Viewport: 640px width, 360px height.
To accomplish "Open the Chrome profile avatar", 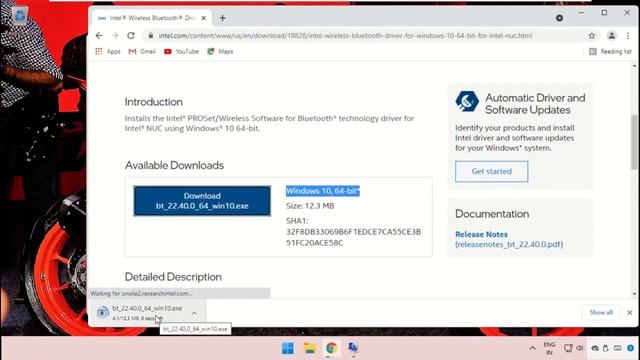I will tap(611, 36).
